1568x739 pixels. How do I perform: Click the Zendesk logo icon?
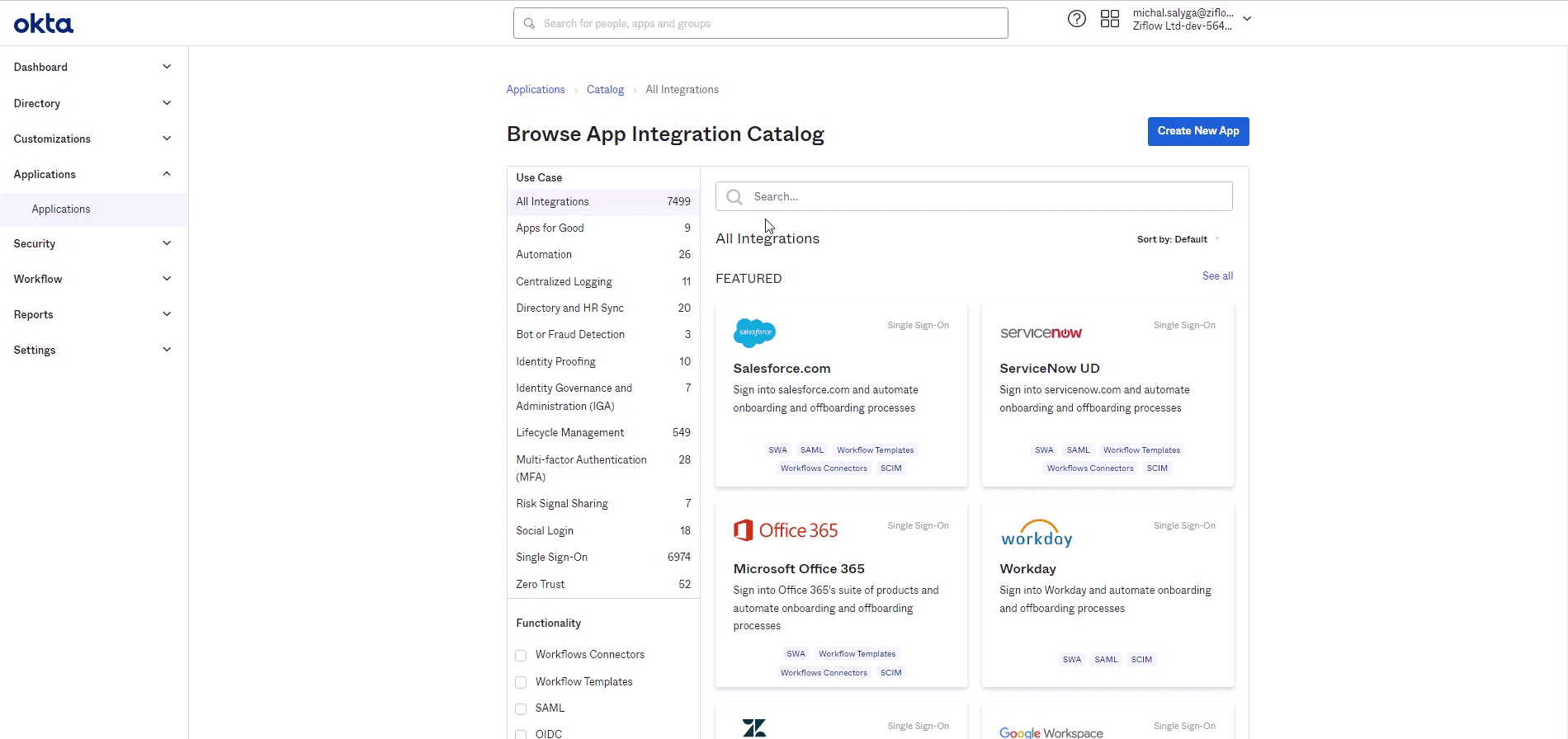[x=754, y=727]
